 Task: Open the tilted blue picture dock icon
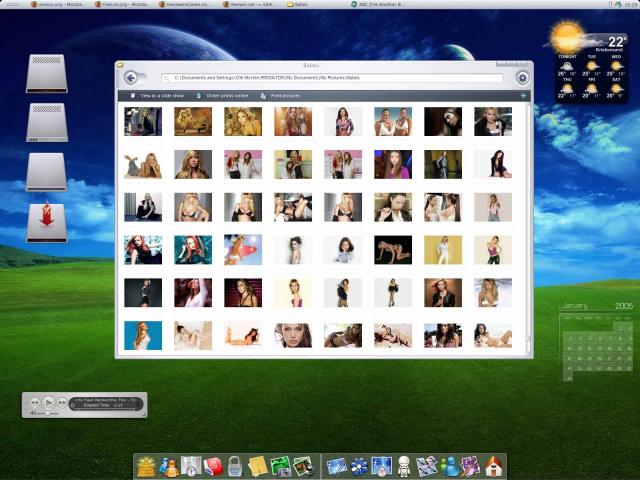[337, 467]
